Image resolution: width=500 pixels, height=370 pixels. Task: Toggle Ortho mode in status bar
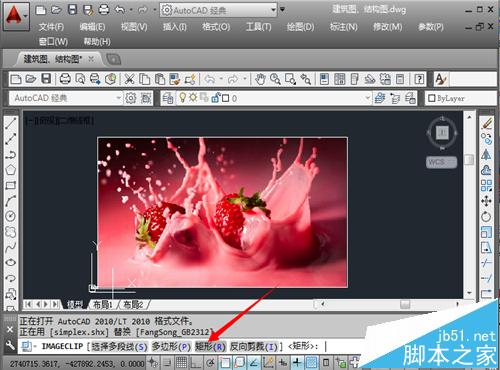[x=196, y=362]
